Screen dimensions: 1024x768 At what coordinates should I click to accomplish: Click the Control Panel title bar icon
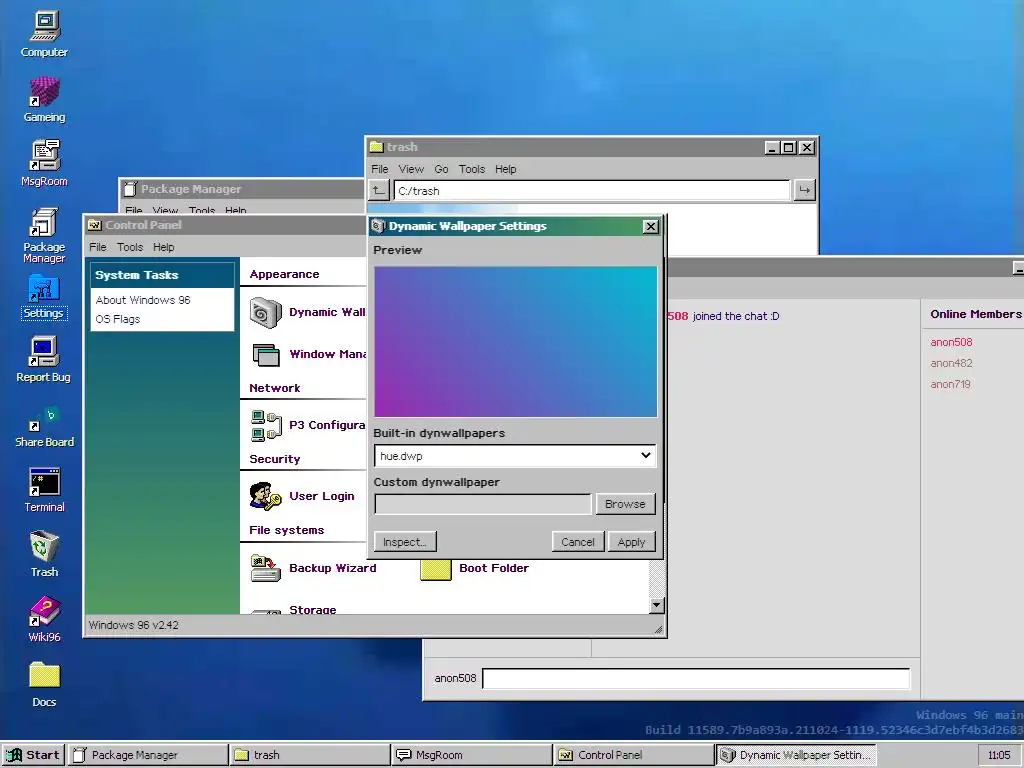[x=95, y=225]
